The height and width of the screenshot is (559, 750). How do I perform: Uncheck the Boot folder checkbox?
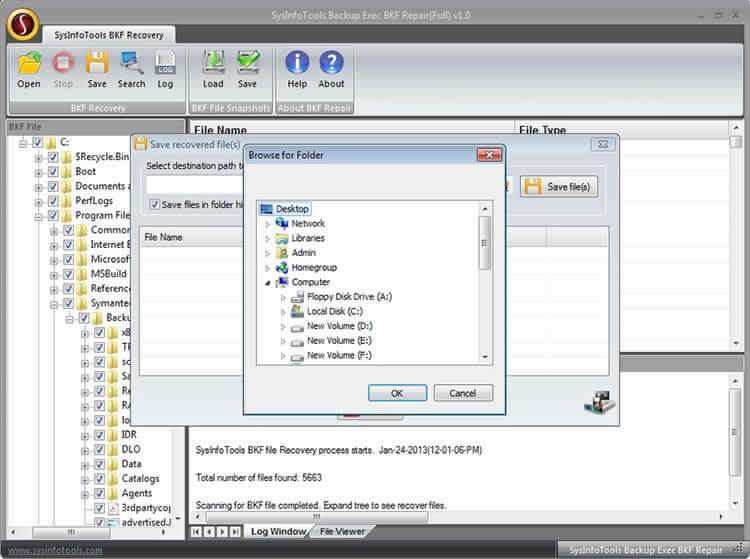click(x=53, y=172)
